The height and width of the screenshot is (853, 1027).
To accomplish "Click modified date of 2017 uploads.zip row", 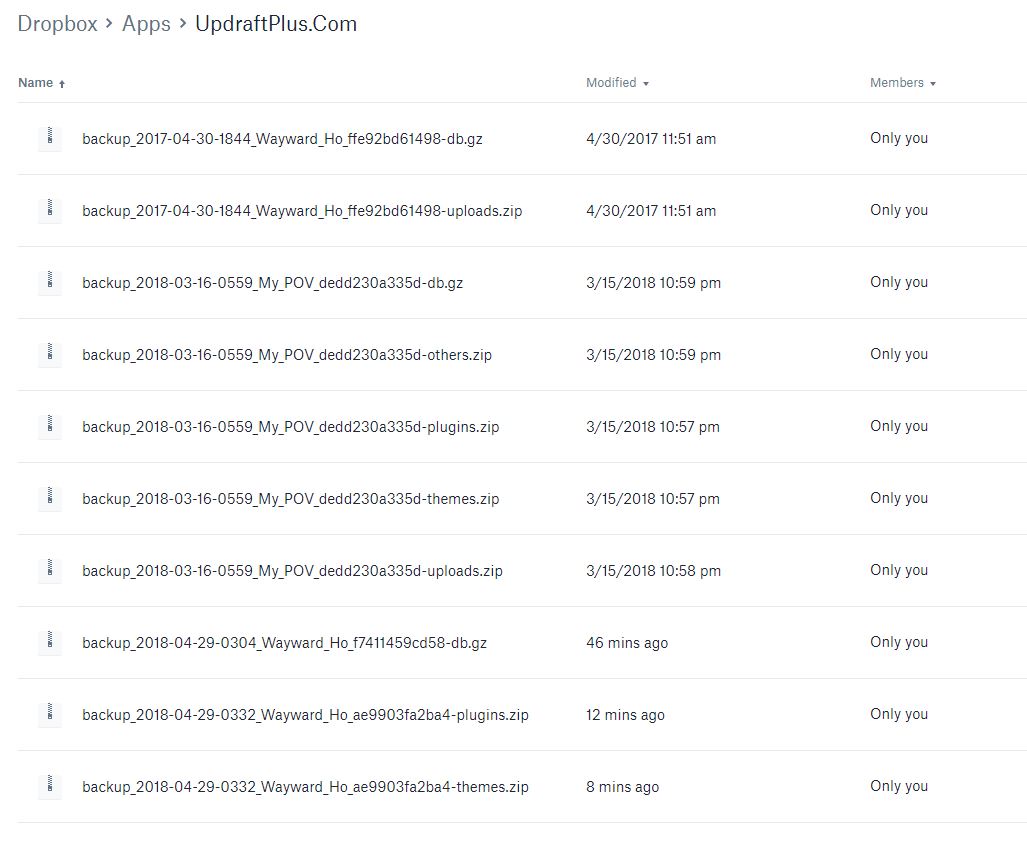I will pyautogui.click(x=651, y=211).
